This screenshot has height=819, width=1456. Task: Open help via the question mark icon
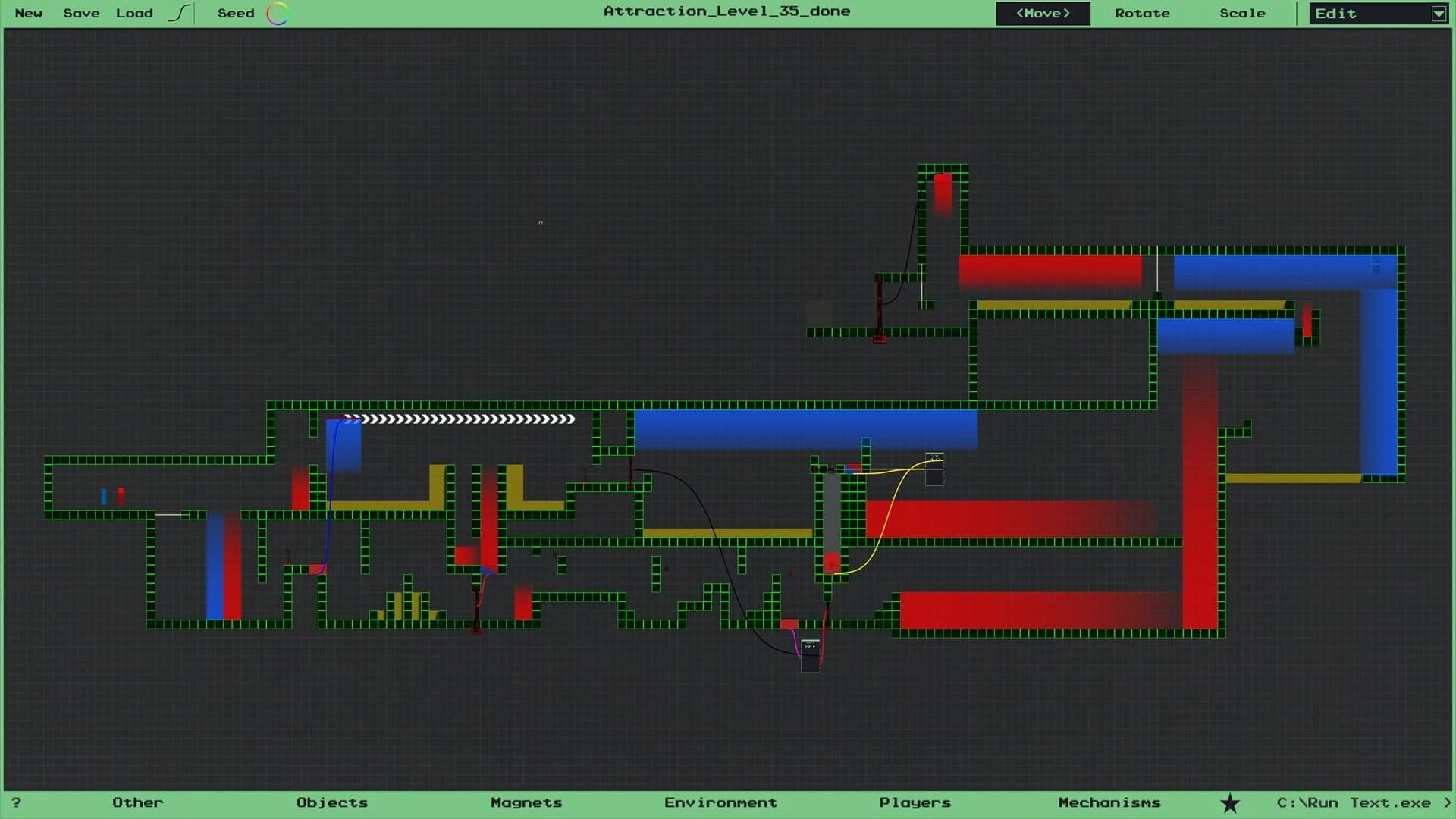coord(17,802)
